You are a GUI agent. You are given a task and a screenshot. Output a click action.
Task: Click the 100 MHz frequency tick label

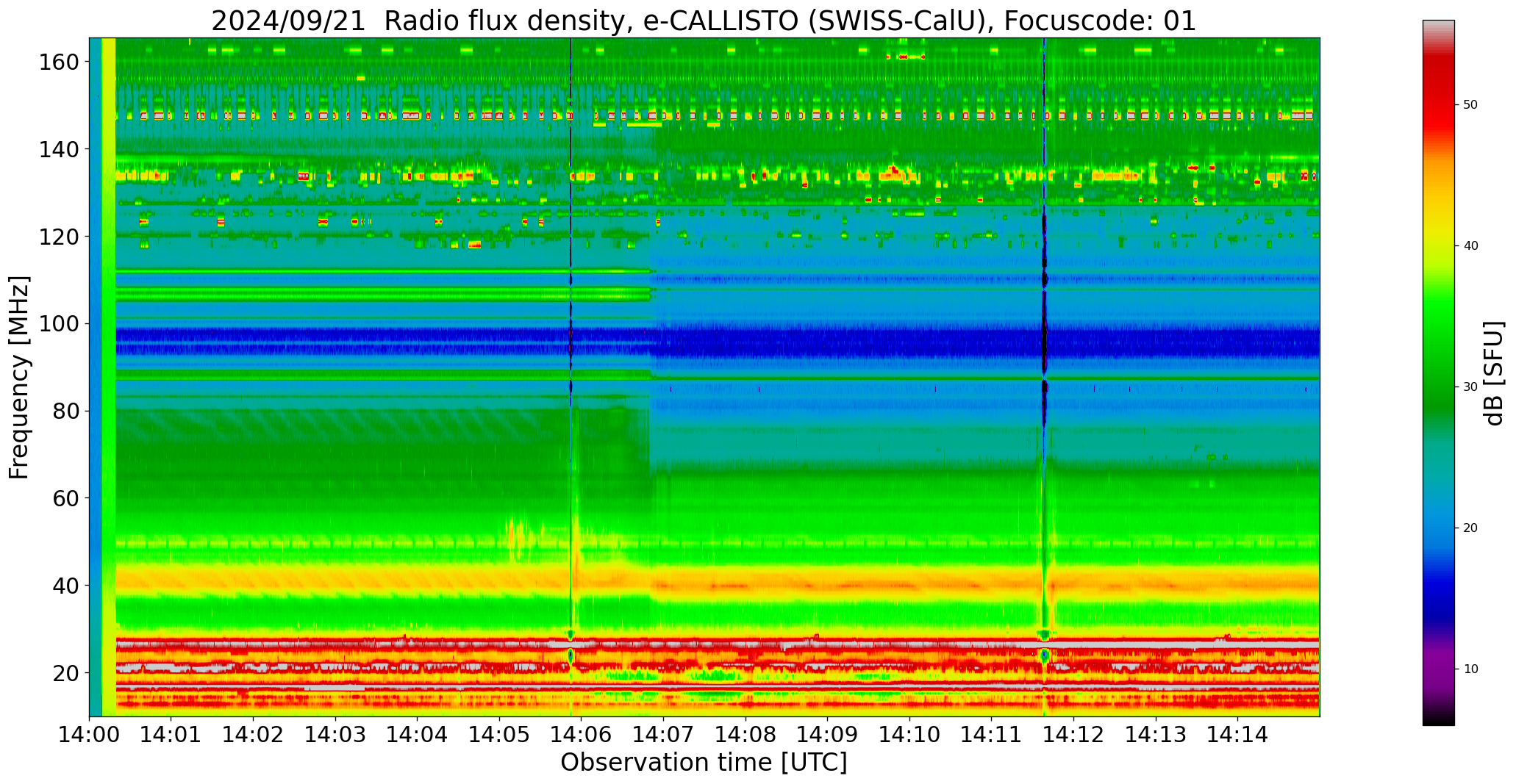point(59,324)
